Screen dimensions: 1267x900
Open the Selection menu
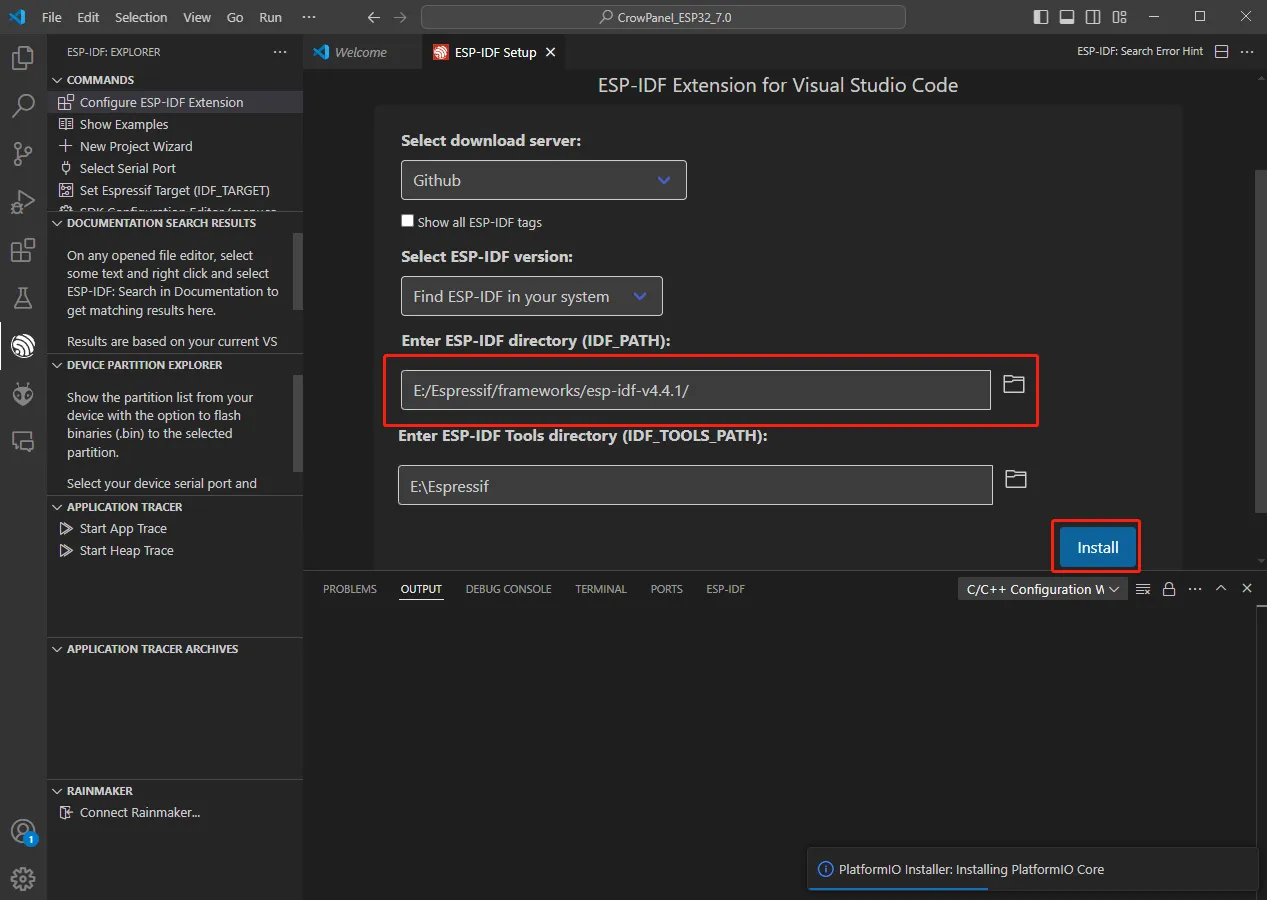pos(141,17)
